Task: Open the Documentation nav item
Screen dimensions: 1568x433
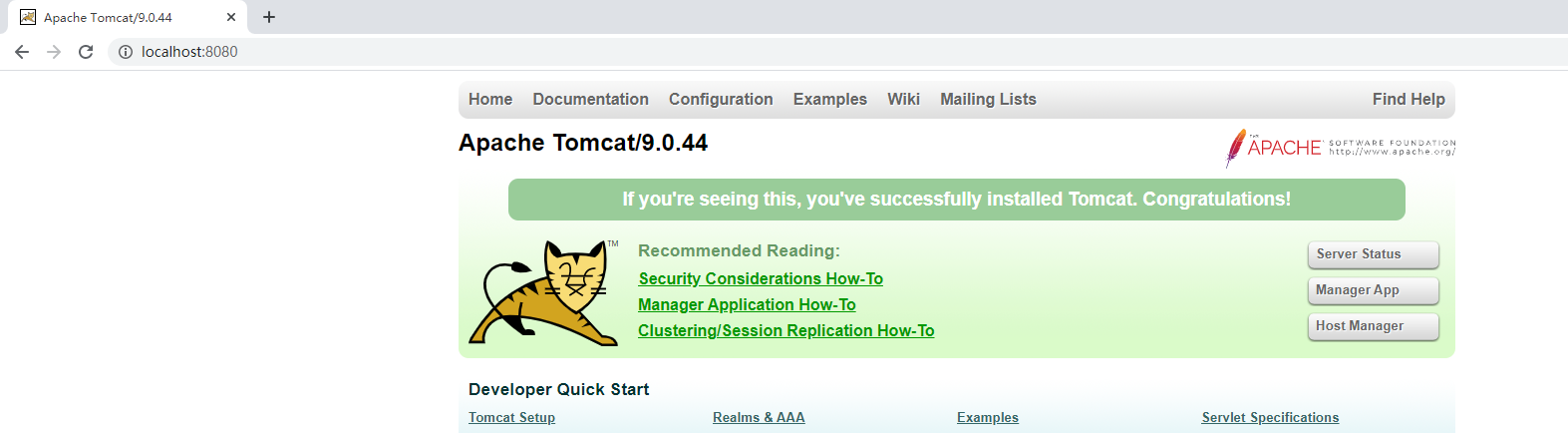Action: [590, 100]
